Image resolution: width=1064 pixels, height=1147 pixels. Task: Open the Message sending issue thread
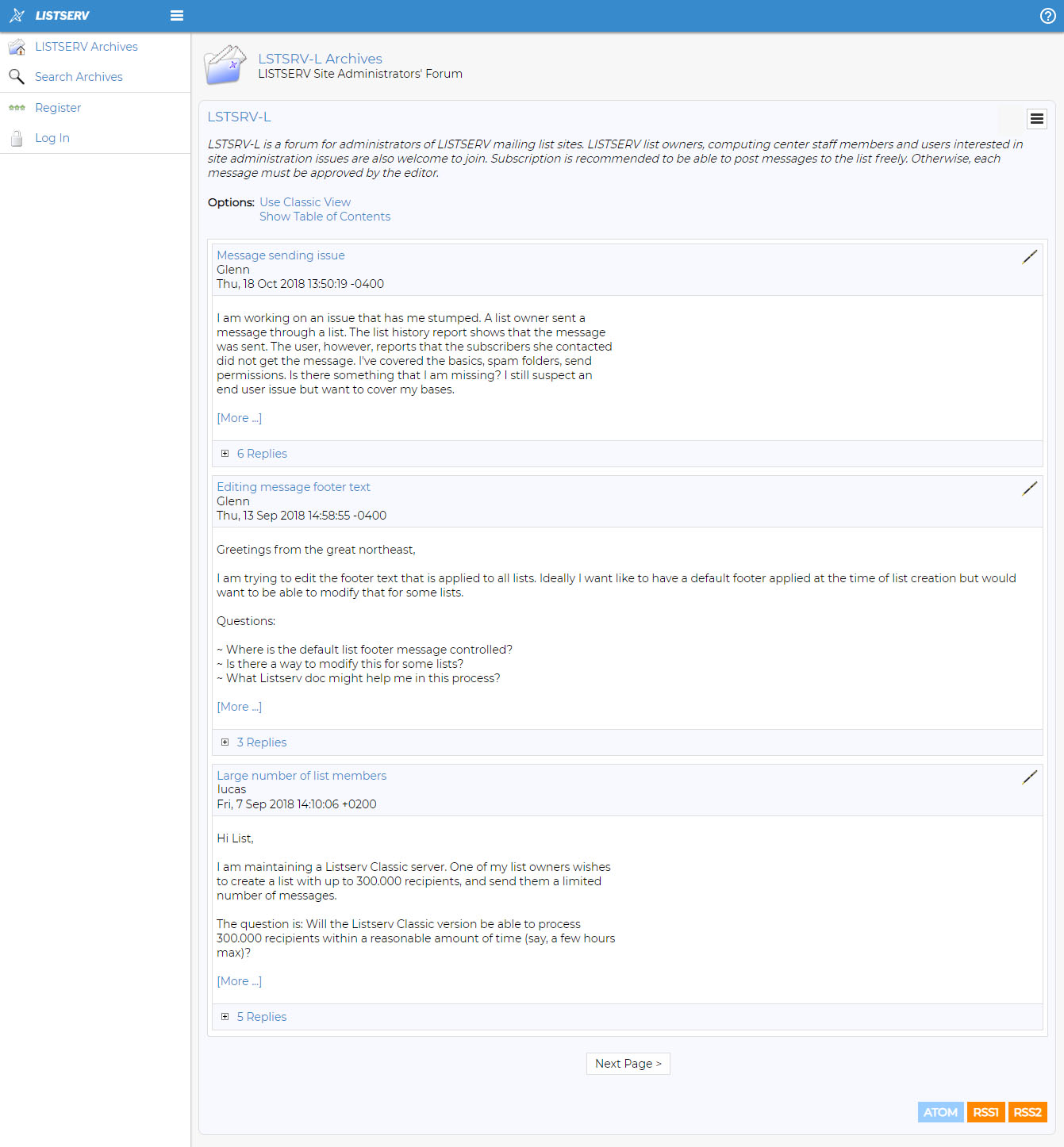[x=281, y=255]
